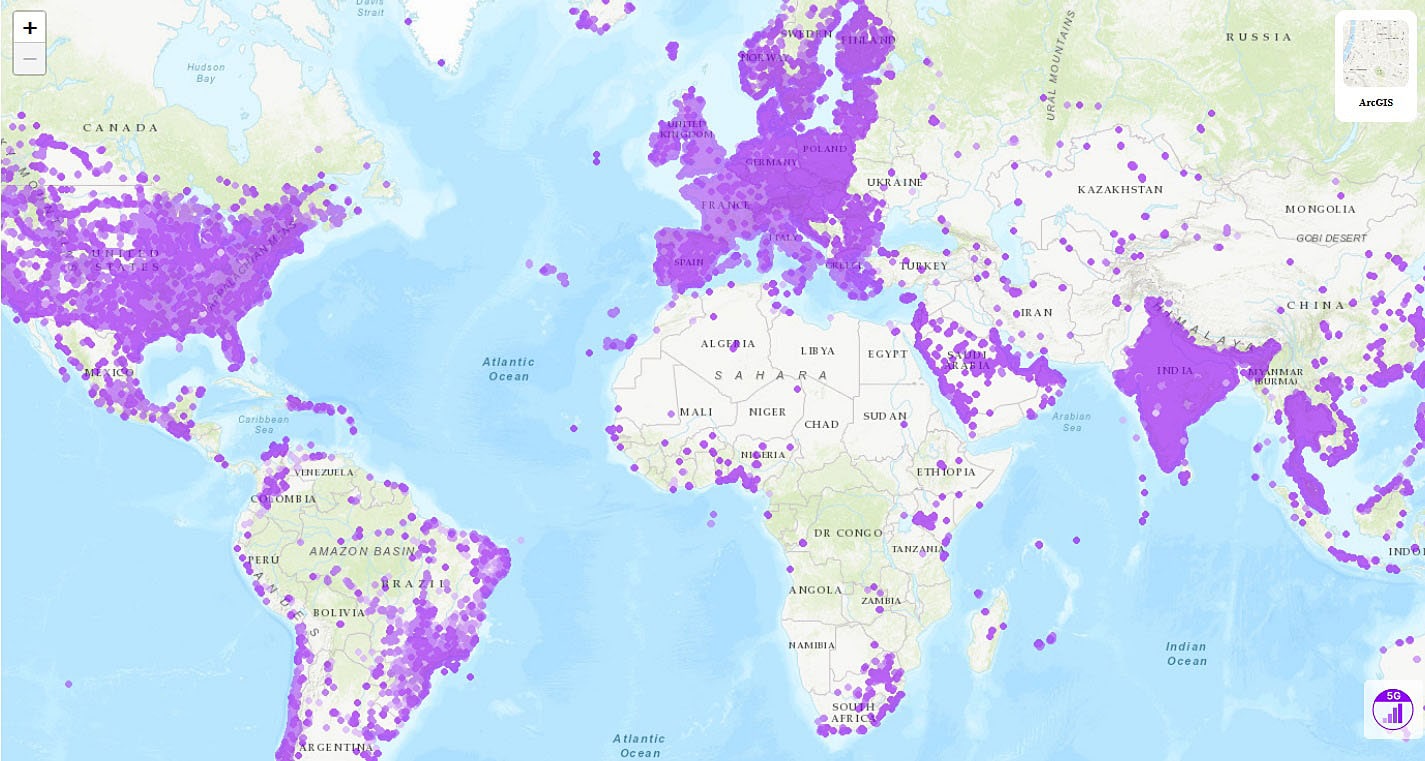The height and width of the screenshot is (761, 1425).
Task: Click the ZAMBIA label
Action: tap(881, 601)
